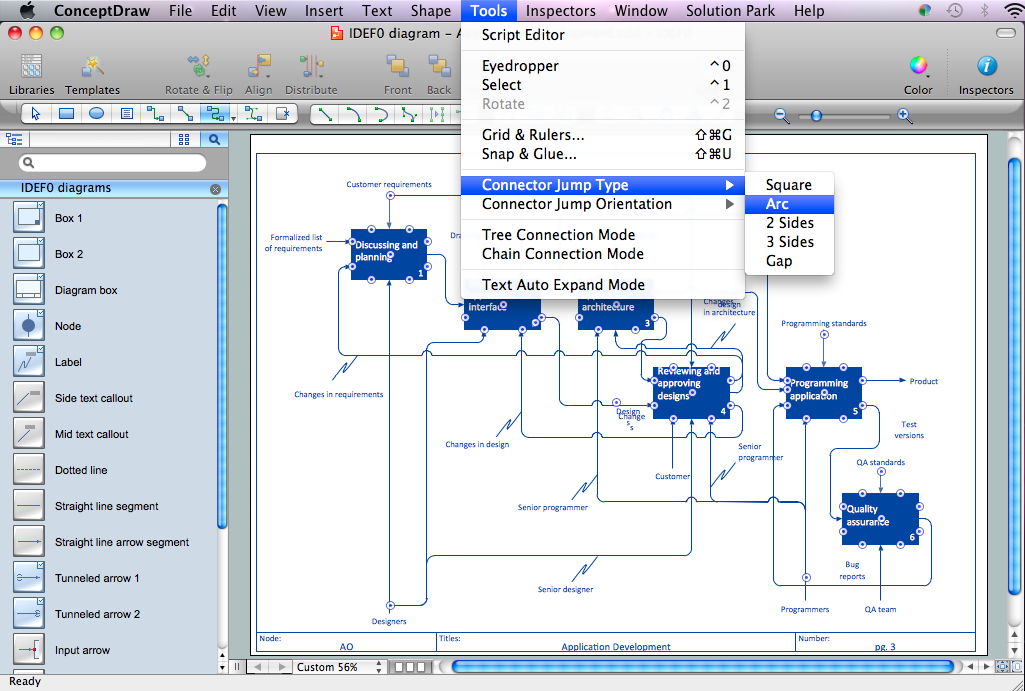Toggle Tree Connection Mode
Screen dimensions: 1025x691
point(558,235)
